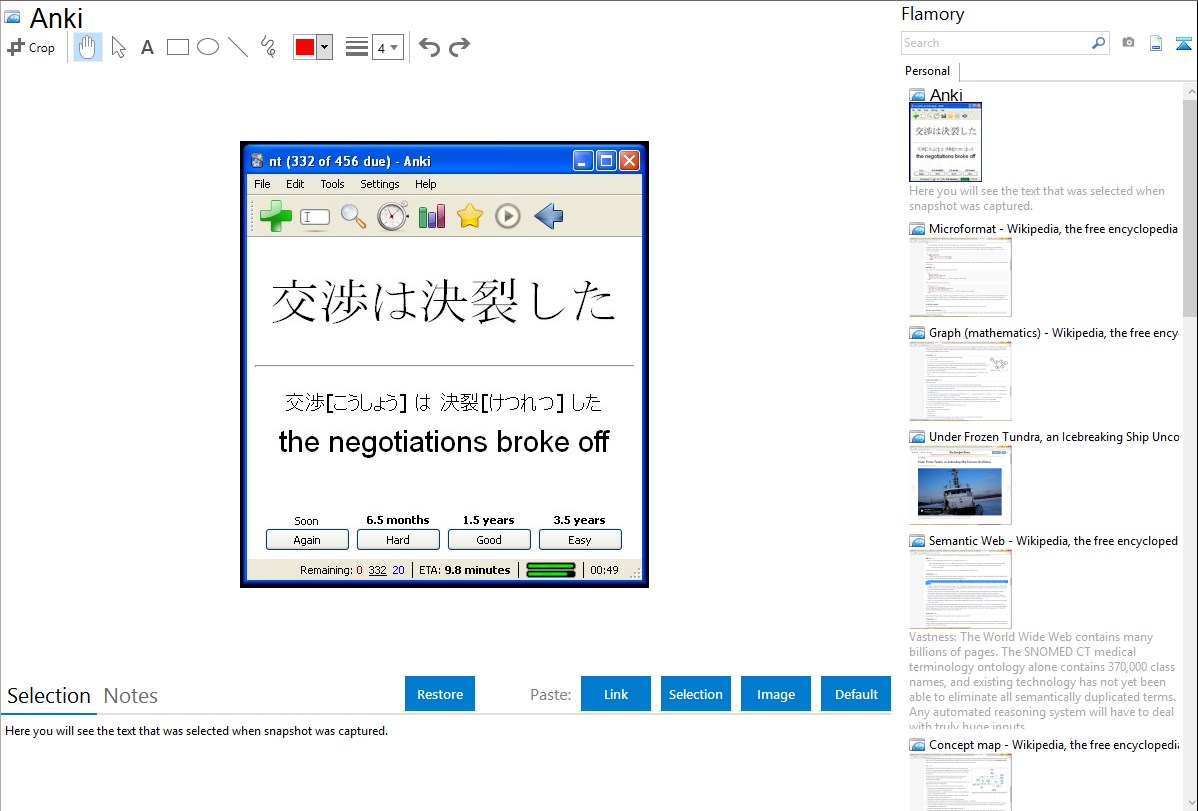Undo the last annotation
This screenshot has height=811, width=1198.
coord(429,47)
